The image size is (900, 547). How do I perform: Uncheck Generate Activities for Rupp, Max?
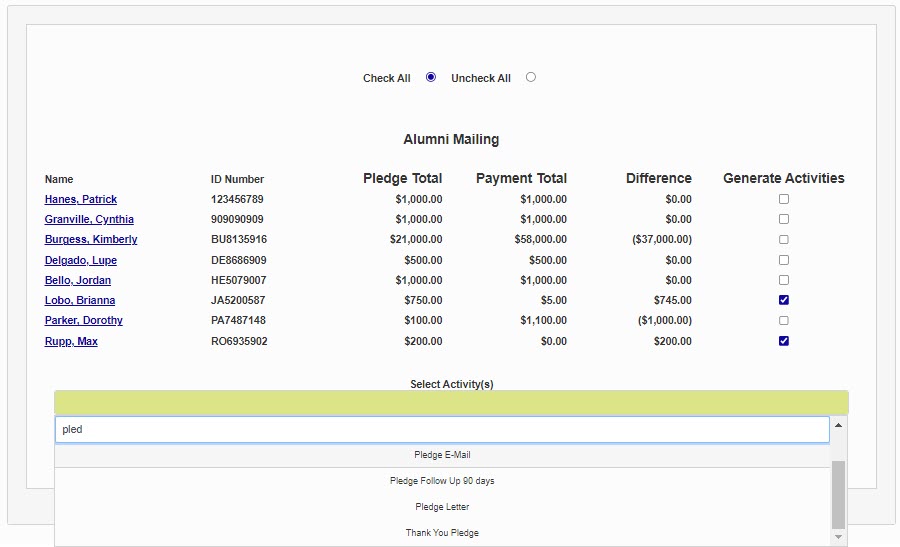(x=784, y=341)
